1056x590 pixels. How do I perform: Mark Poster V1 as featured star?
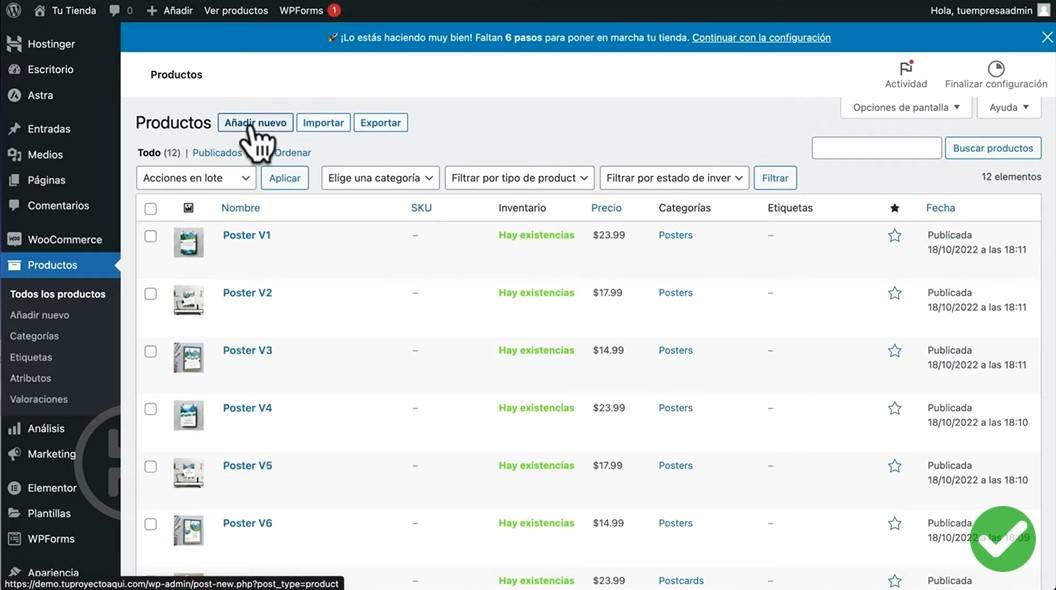[x=894, y=235]
